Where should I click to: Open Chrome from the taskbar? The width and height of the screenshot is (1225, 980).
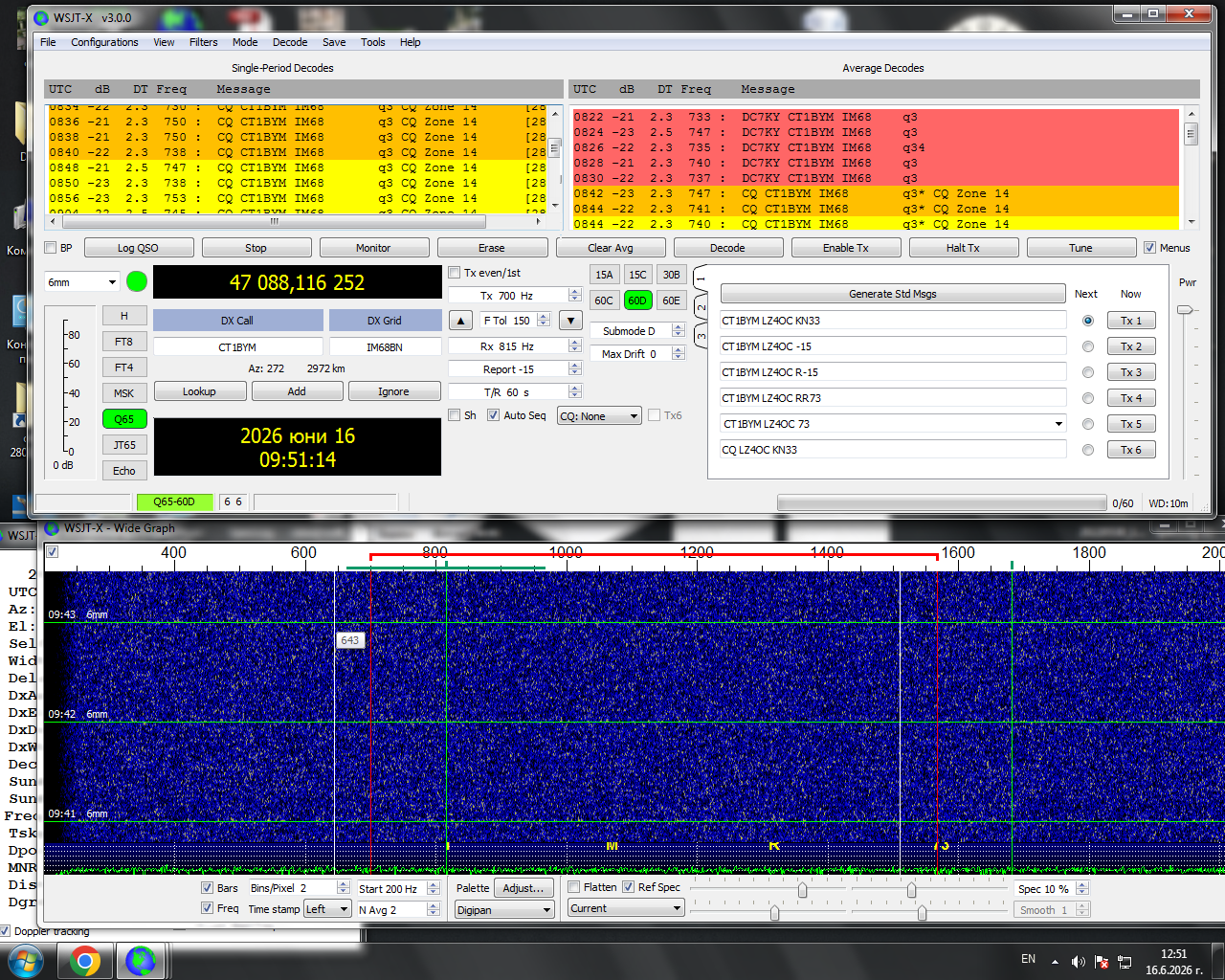pos(85,961)
